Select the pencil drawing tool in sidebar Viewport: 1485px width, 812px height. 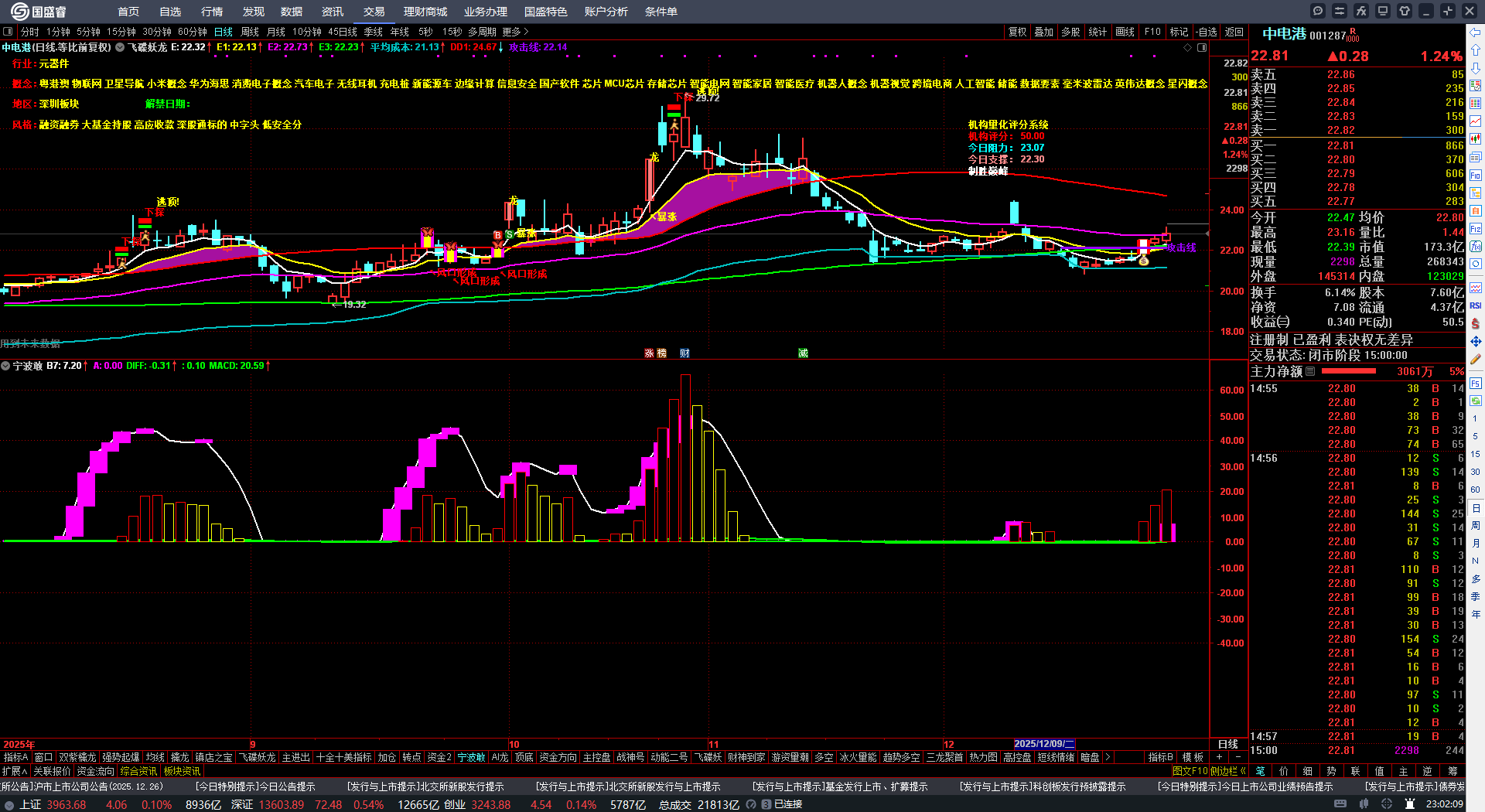(1476, 359)
